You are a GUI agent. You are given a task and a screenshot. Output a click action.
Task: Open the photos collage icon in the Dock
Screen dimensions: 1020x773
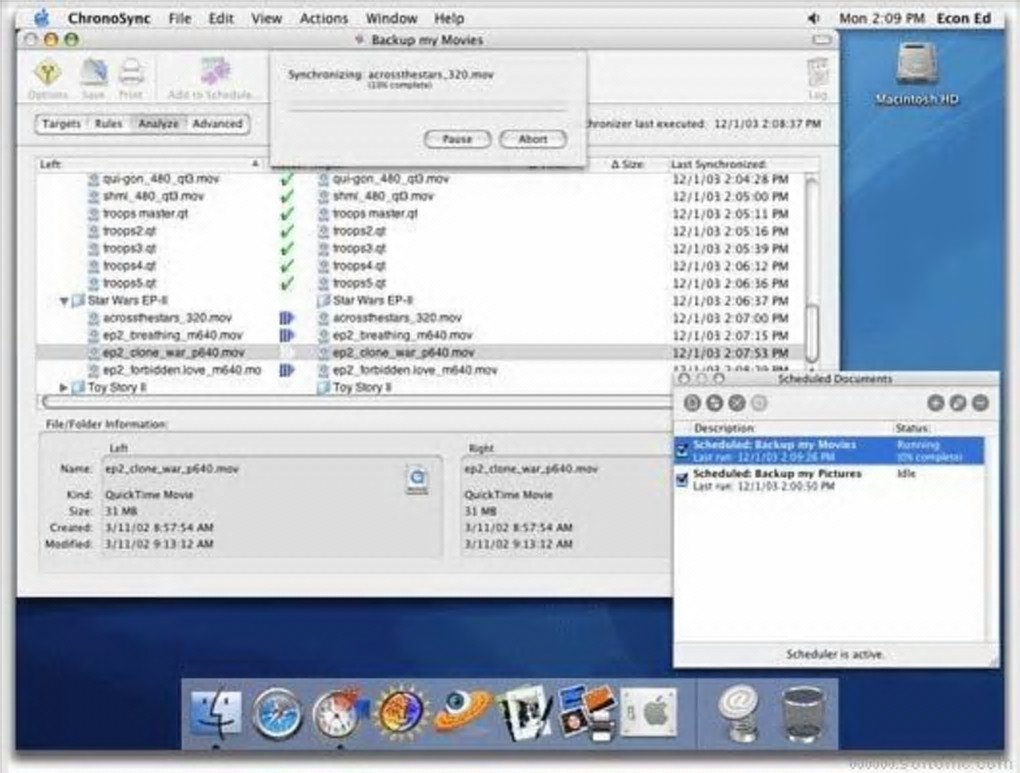[587, 714]
